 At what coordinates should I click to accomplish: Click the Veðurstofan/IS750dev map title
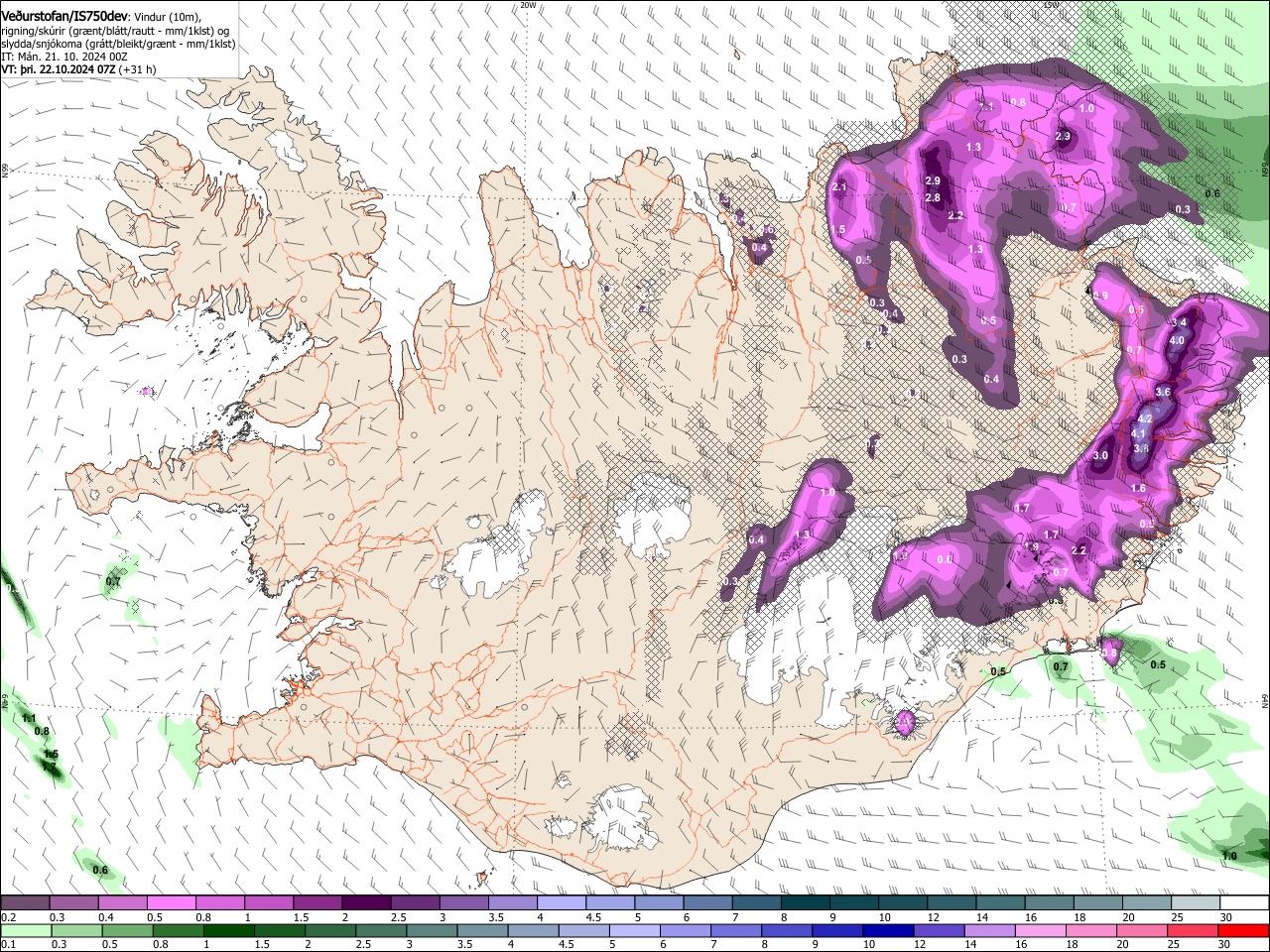click(x=64, y=15)
